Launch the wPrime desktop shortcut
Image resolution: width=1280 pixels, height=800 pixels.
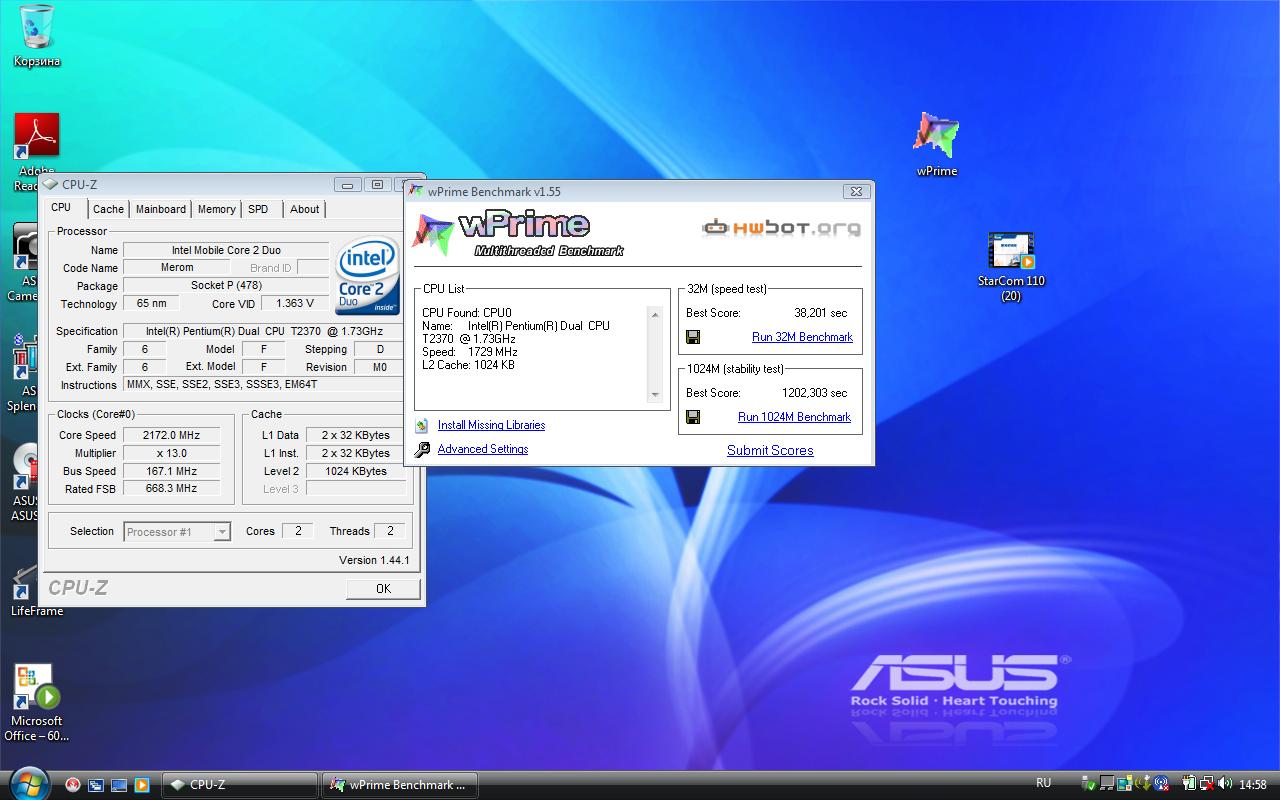point(937,144)
